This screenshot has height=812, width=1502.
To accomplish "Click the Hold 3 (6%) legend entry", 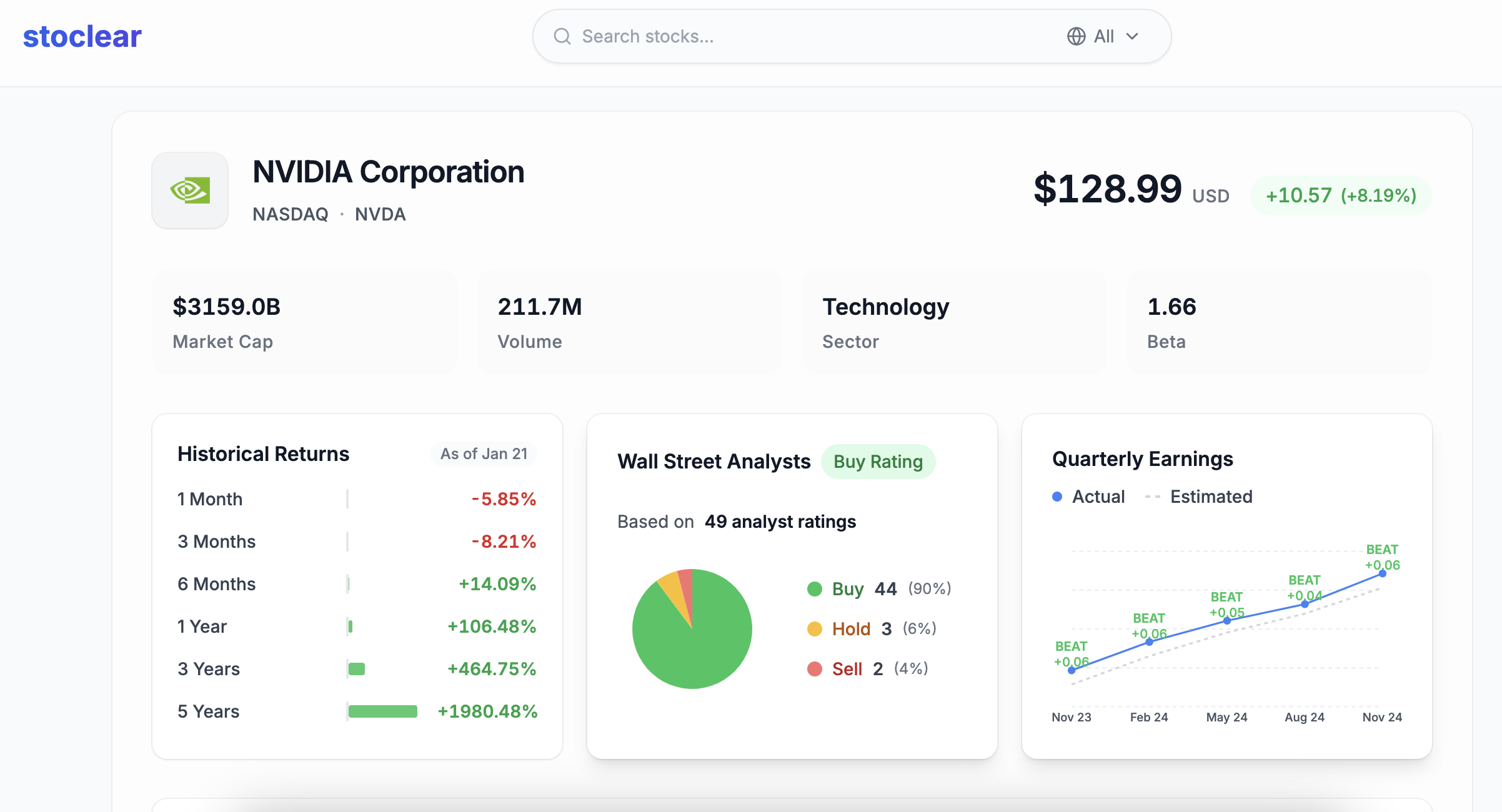I will 872,629.
